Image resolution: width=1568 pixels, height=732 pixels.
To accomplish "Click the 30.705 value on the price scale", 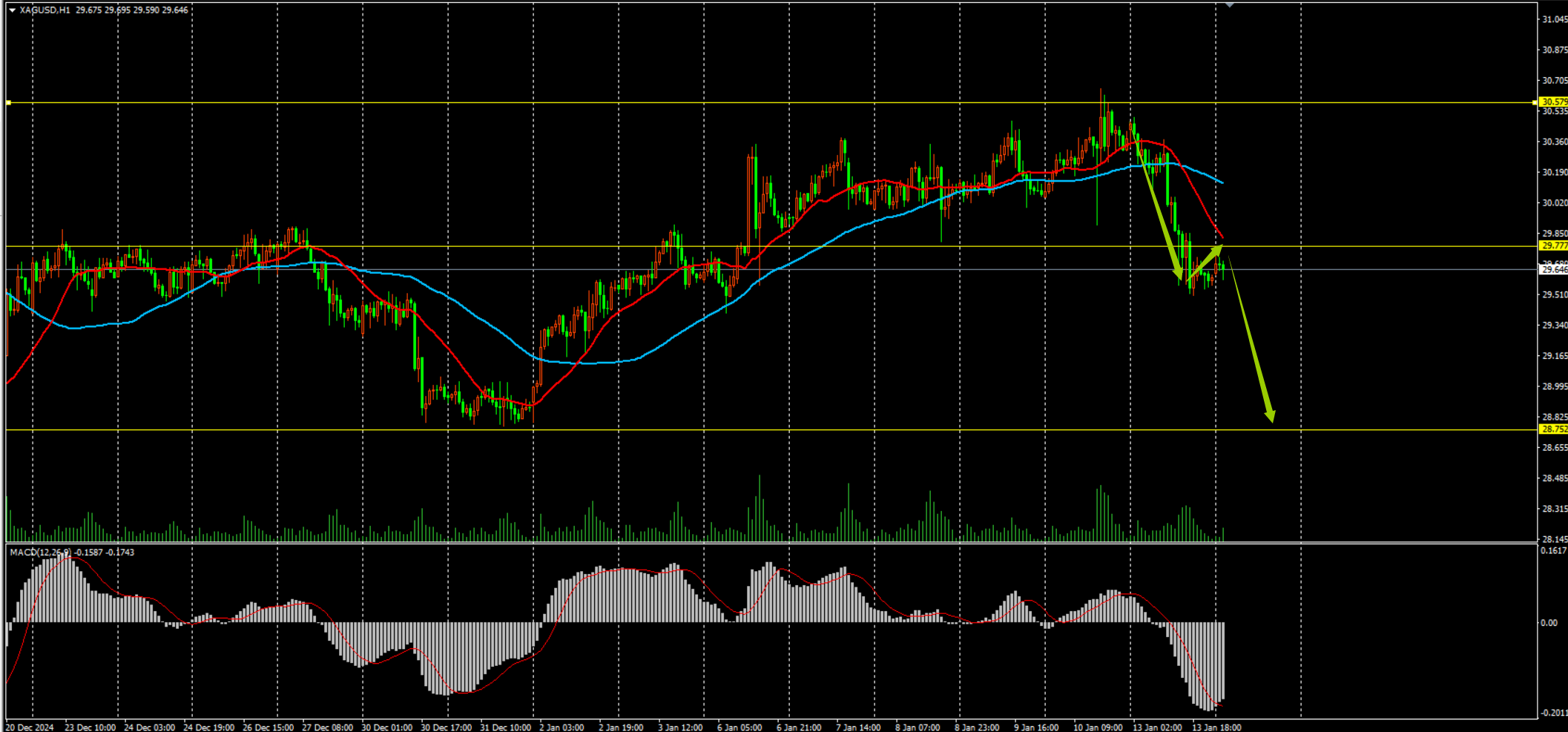I will pos(1555,81).
